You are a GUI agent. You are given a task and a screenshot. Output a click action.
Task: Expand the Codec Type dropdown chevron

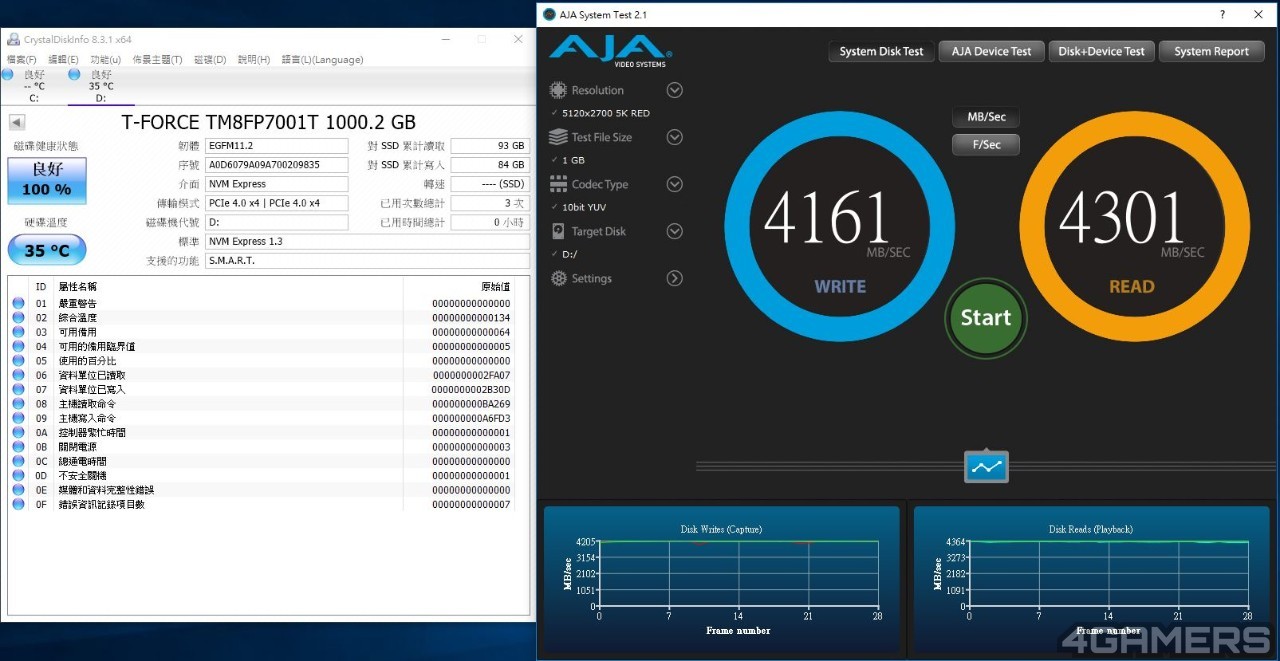pos(675,184)
